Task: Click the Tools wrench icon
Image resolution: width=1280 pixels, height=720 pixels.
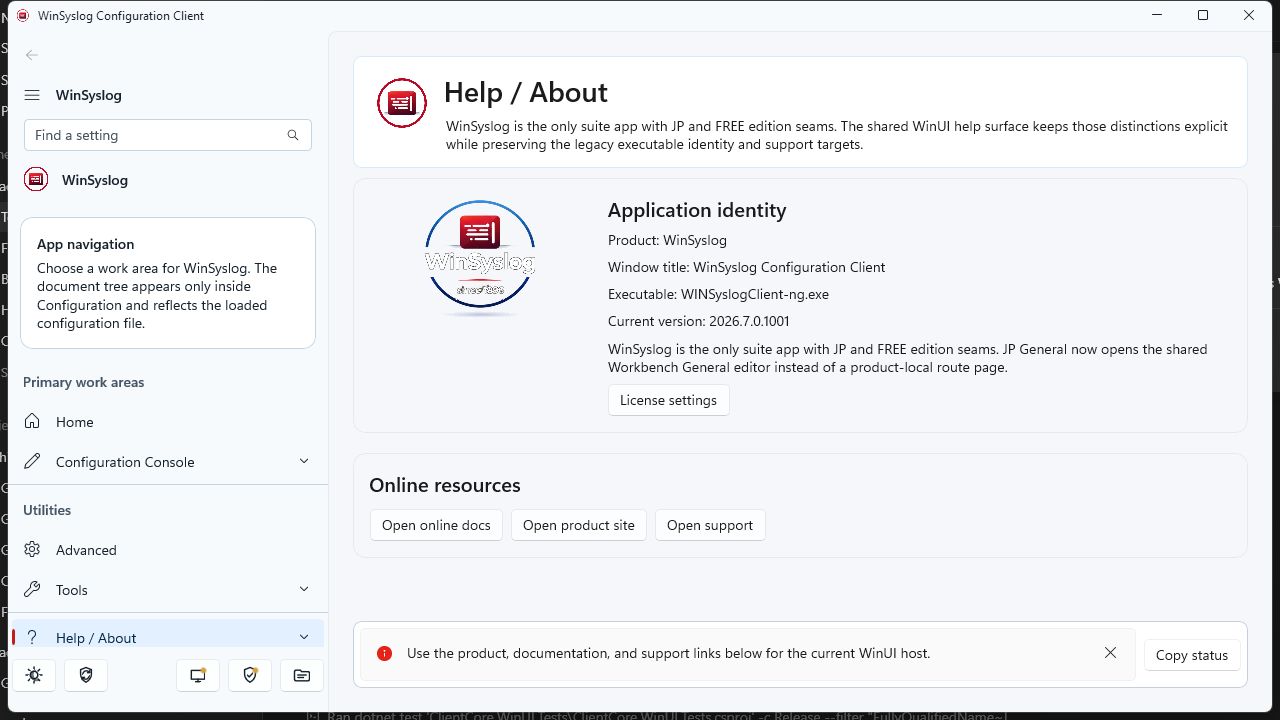Action: (x=32, y=590)
